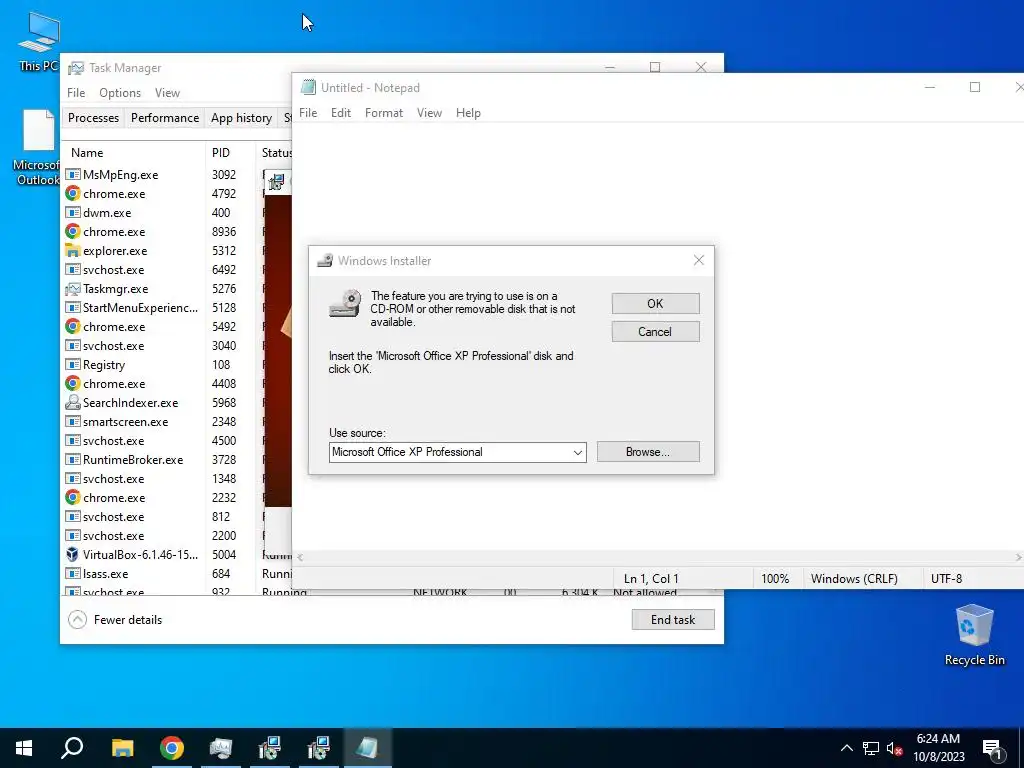Viewport: 1024px width, 768px height.
Task: Open Google Chrome from the taskbar
Action: pyautogui.click(x=172, y=748)
